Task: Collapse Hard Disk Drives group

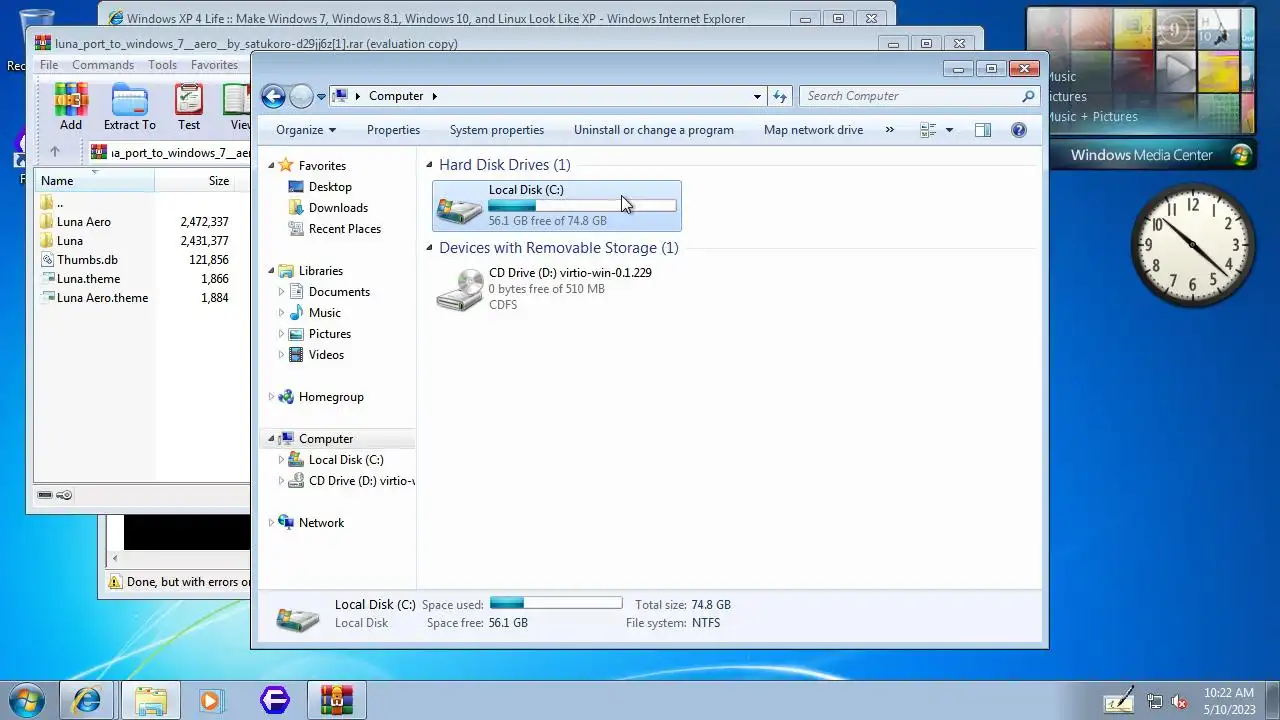Action: tap(430, 165)
